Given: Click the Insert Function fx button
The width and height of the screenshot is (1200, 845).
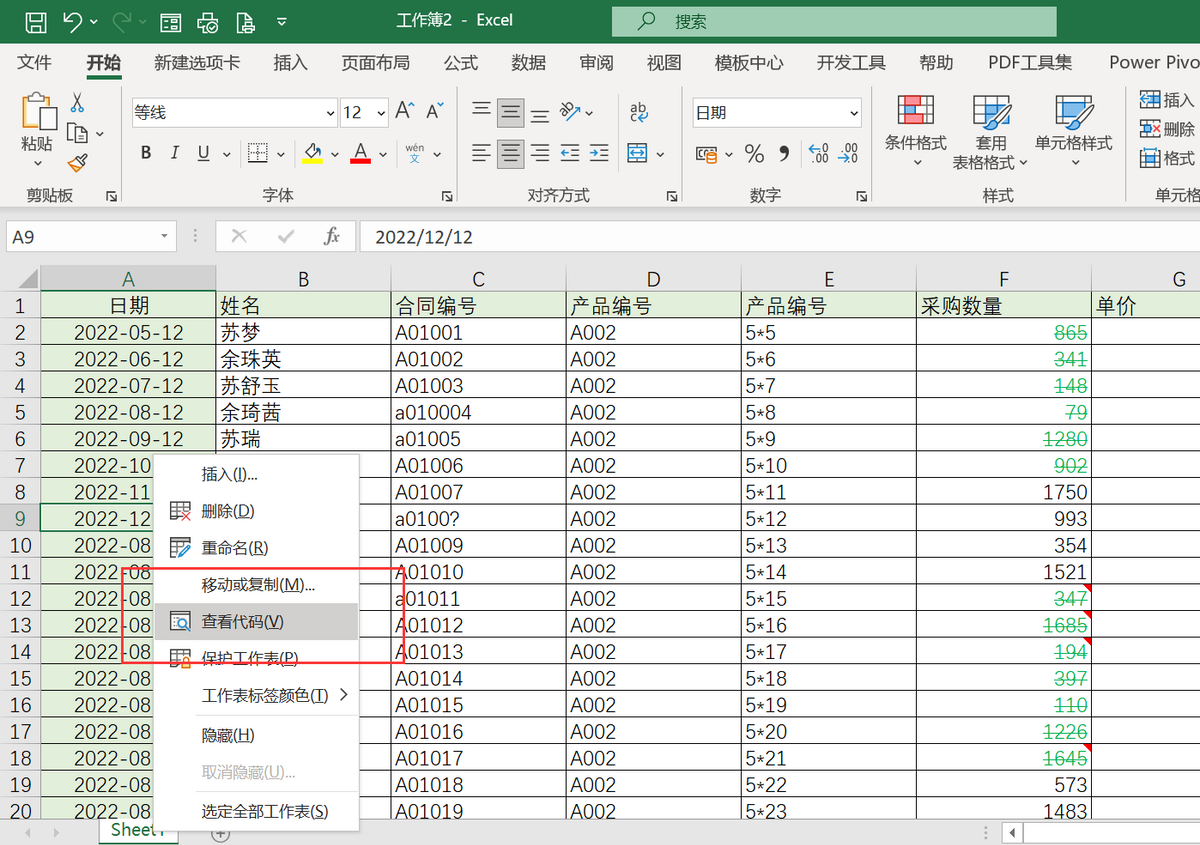Looking at the screenshot, I should tap(331, 237).
